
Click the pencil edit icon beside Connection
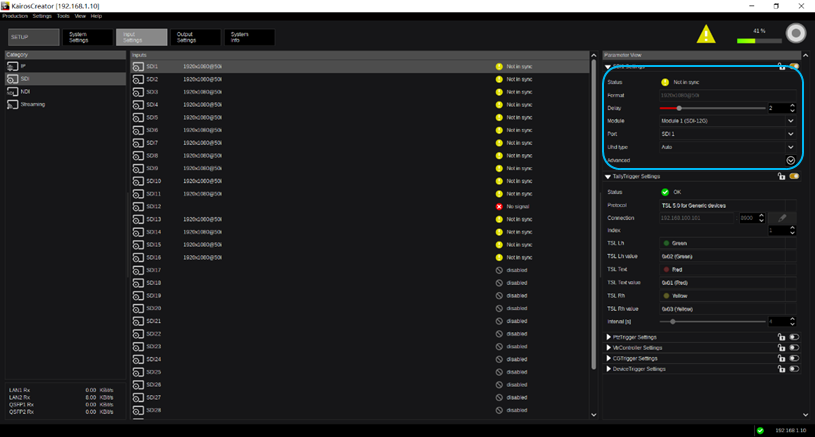coord(782,218)
